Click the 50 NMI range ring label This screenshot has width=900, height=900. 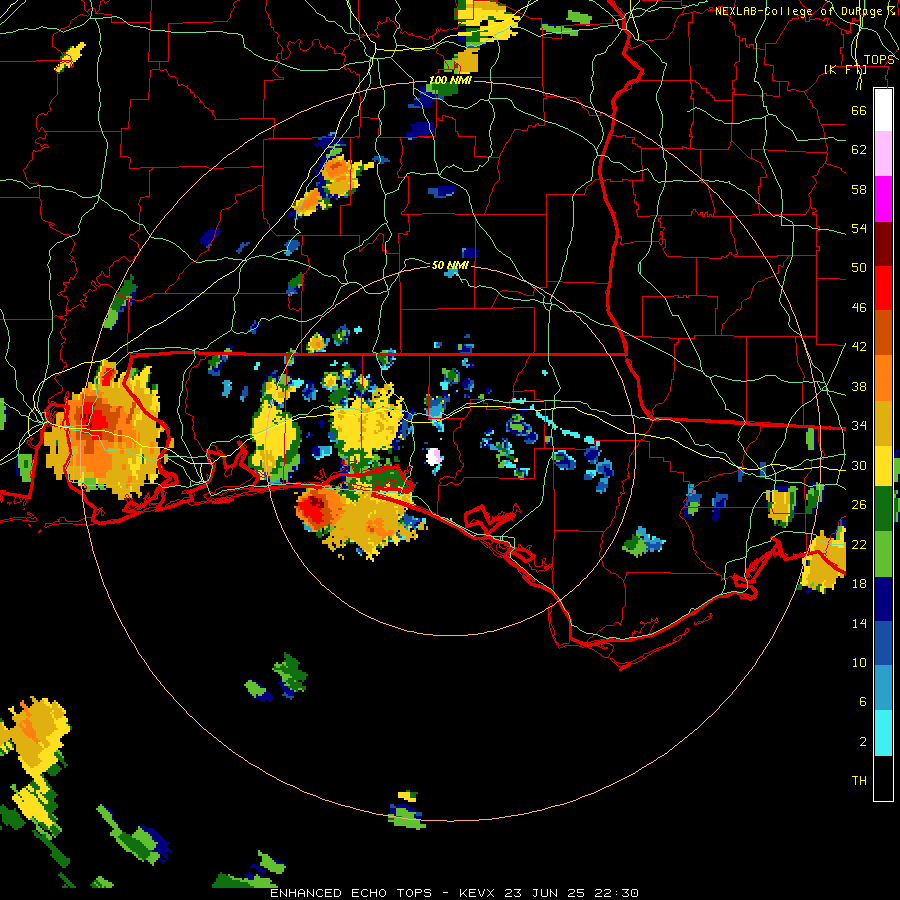(x=450, y=265)
